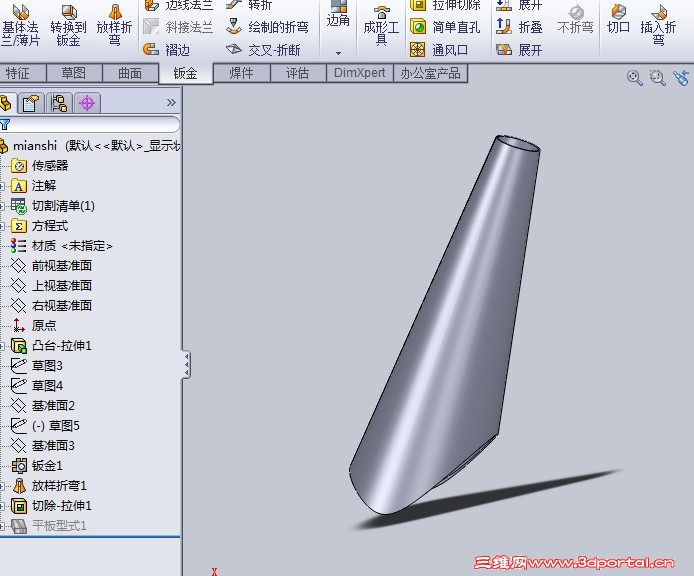Select the mianshi part root node
The image size is (694, 576).
(90, 146)
